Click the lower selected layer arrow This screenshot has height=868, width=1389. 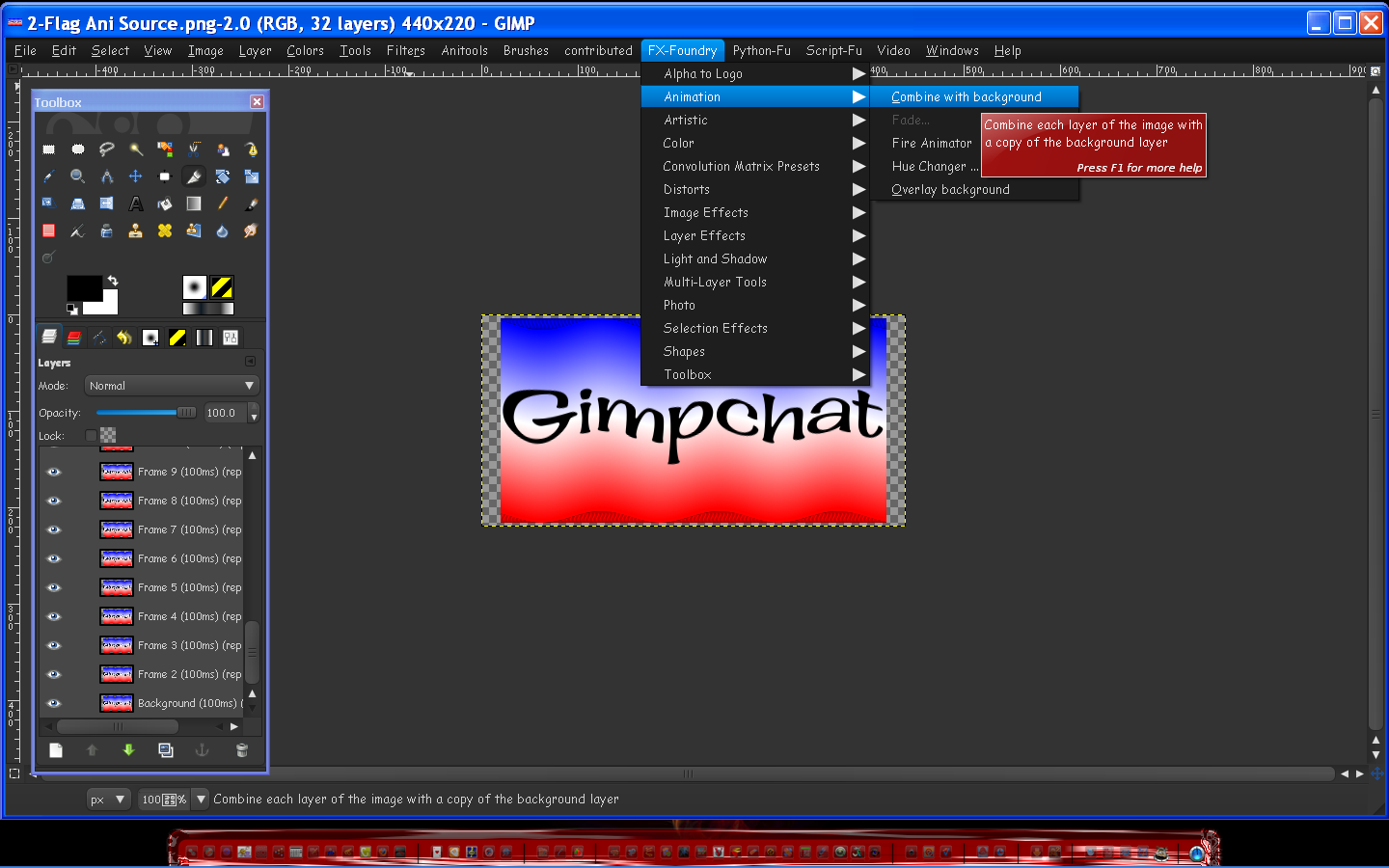click(128, 749)
